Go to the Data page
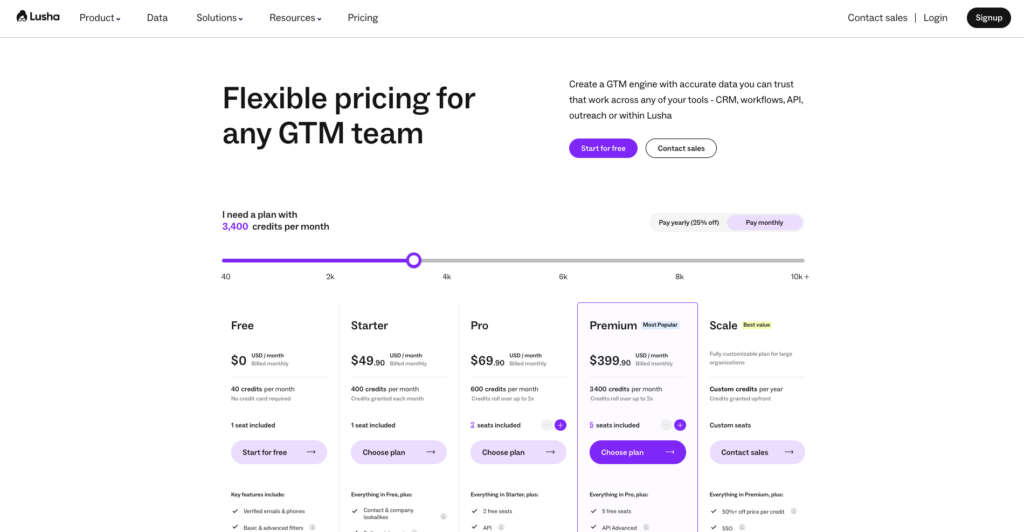Screen dimensions: 1024x532 (x=157, y=18)
